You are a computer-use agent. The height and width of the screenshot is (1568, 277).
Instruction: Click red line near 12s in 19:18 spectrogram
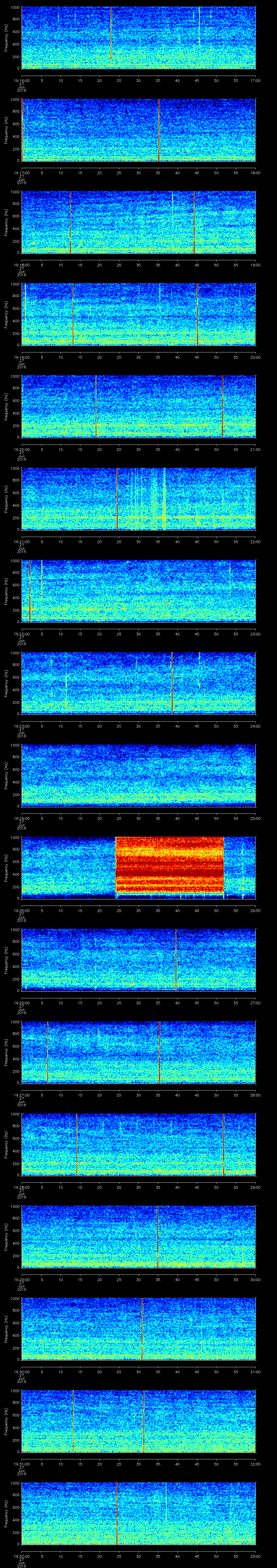click(x=71, y=222)
